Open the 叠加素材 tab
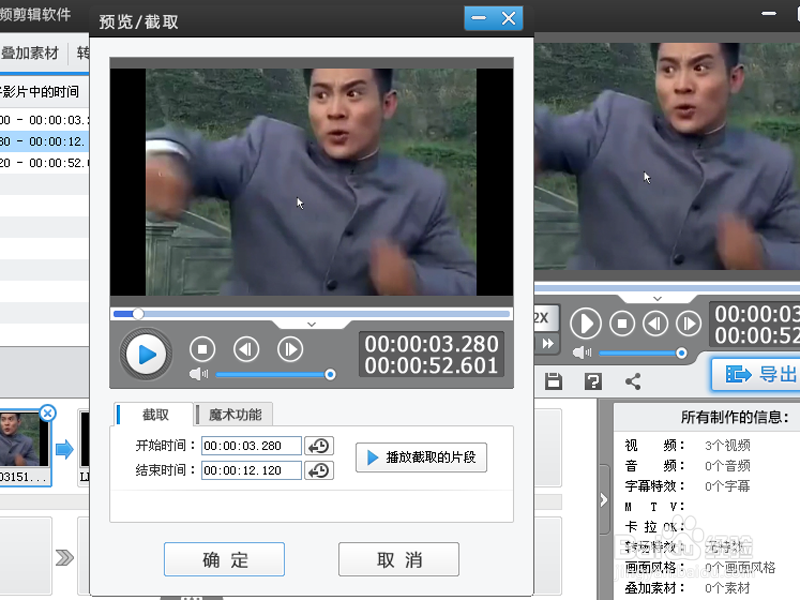The height and width of the screenshot is (600, 800). (30, 53)
